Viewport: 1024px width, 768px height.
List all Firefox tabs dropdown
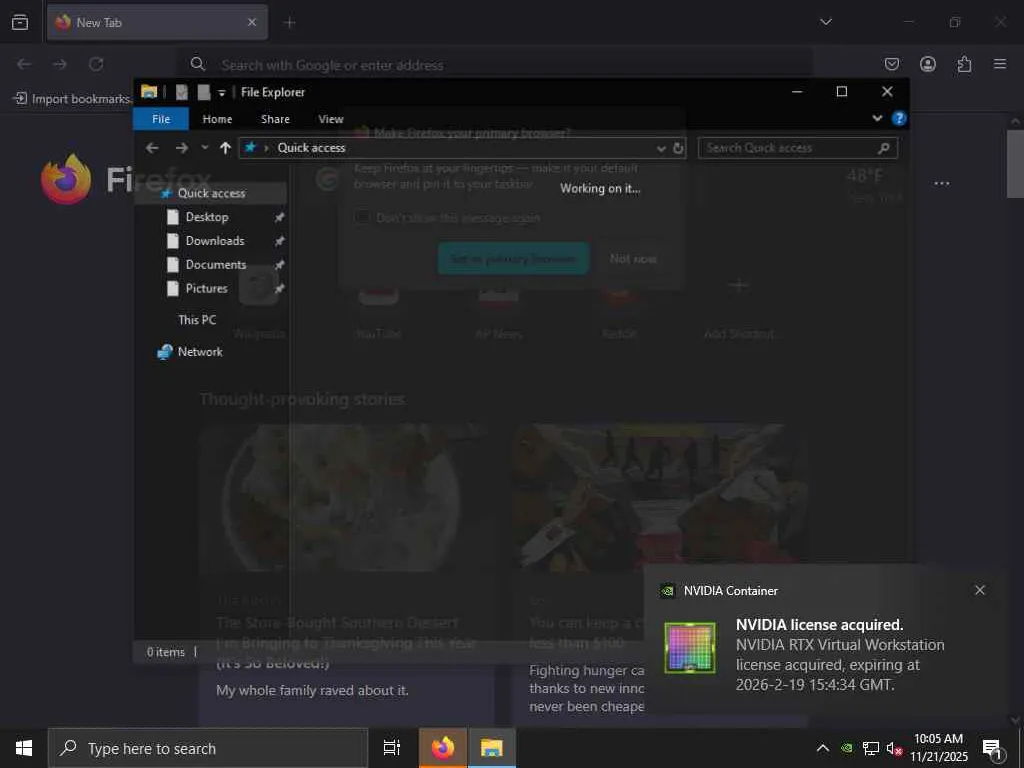click(825, 22)
